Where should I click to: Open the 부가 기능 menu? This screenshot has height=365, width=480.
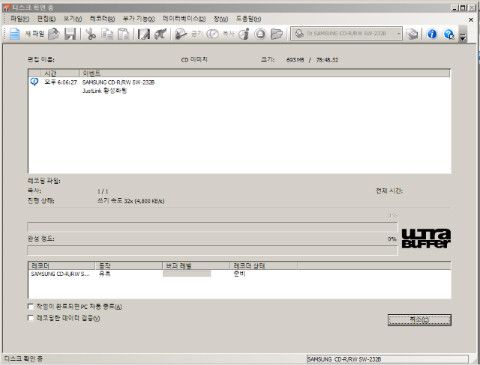(x=139, y=19)
